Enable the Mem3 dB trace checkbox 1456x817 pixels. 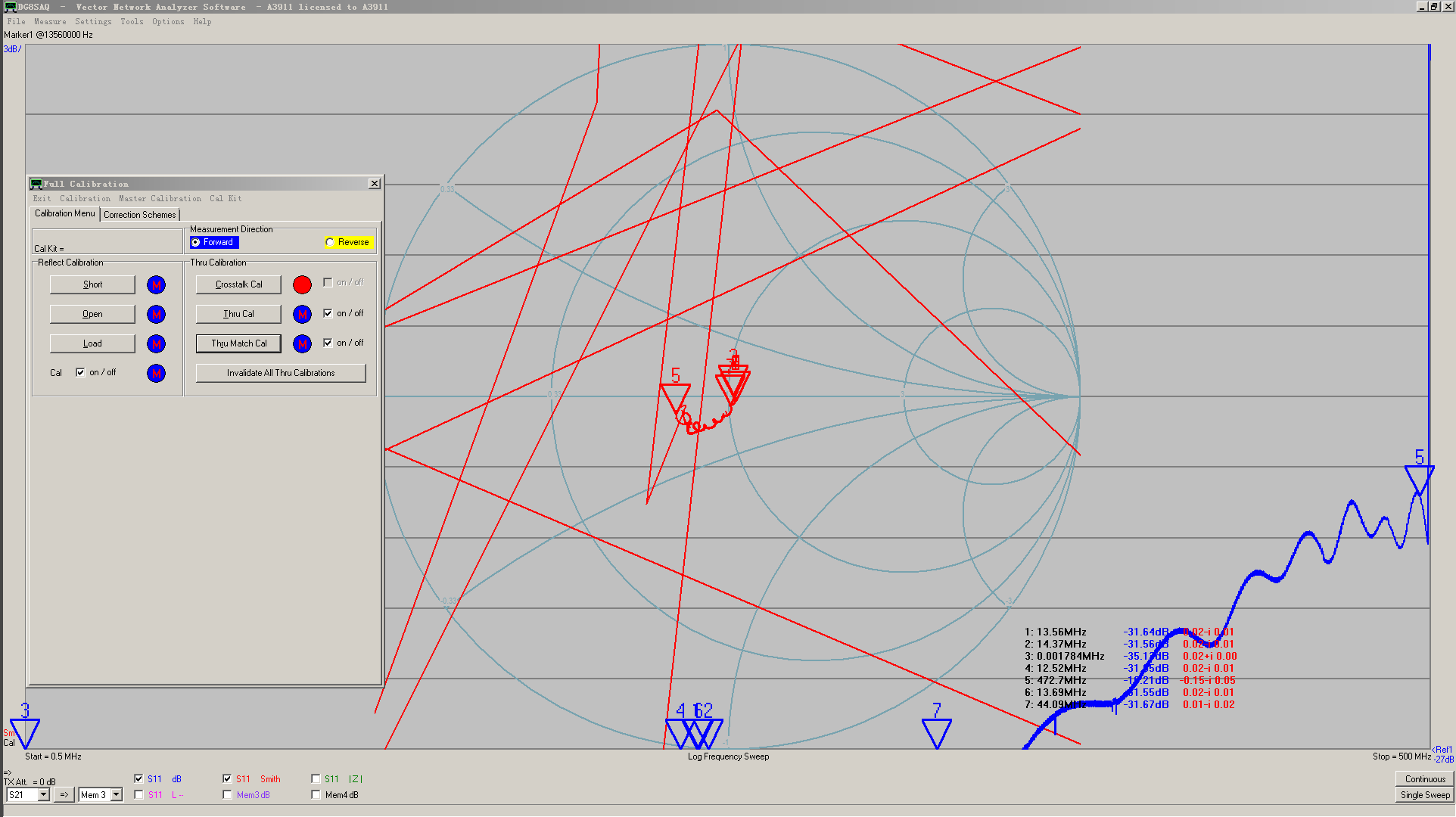click(x=227, y=794)
